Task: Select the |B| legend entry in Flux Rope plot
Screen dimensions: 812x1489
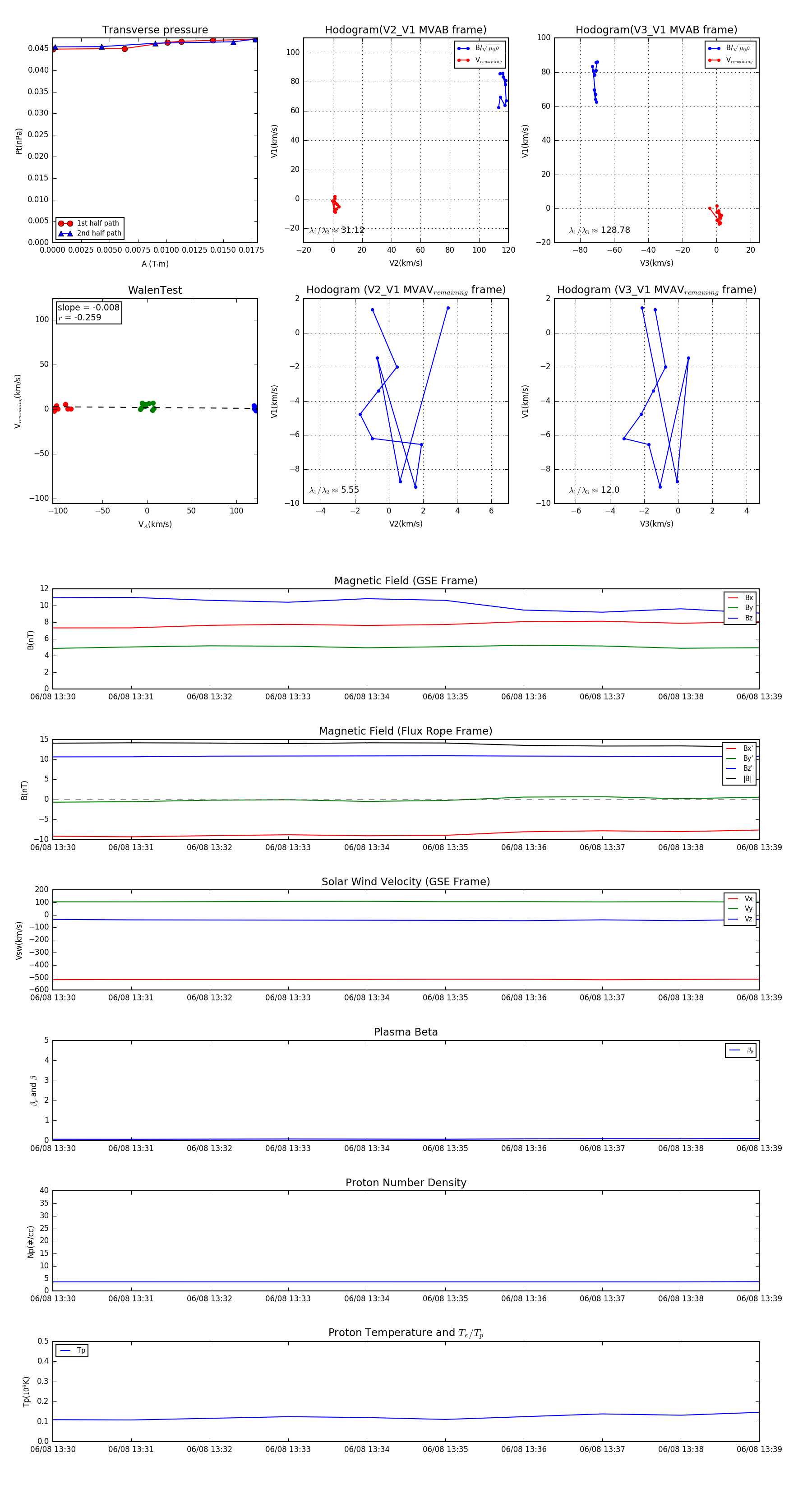Action: pyautogui.click(x=740, y=779)
